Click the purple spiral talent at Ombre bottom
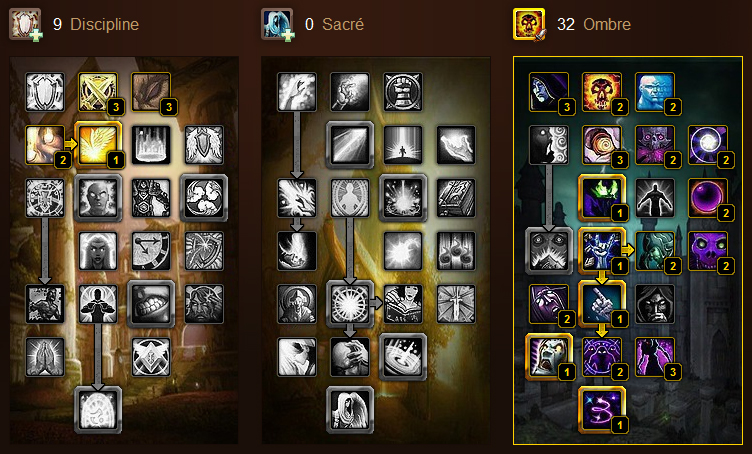The height and width of the screenshot is (454, 752). [601, 410]
